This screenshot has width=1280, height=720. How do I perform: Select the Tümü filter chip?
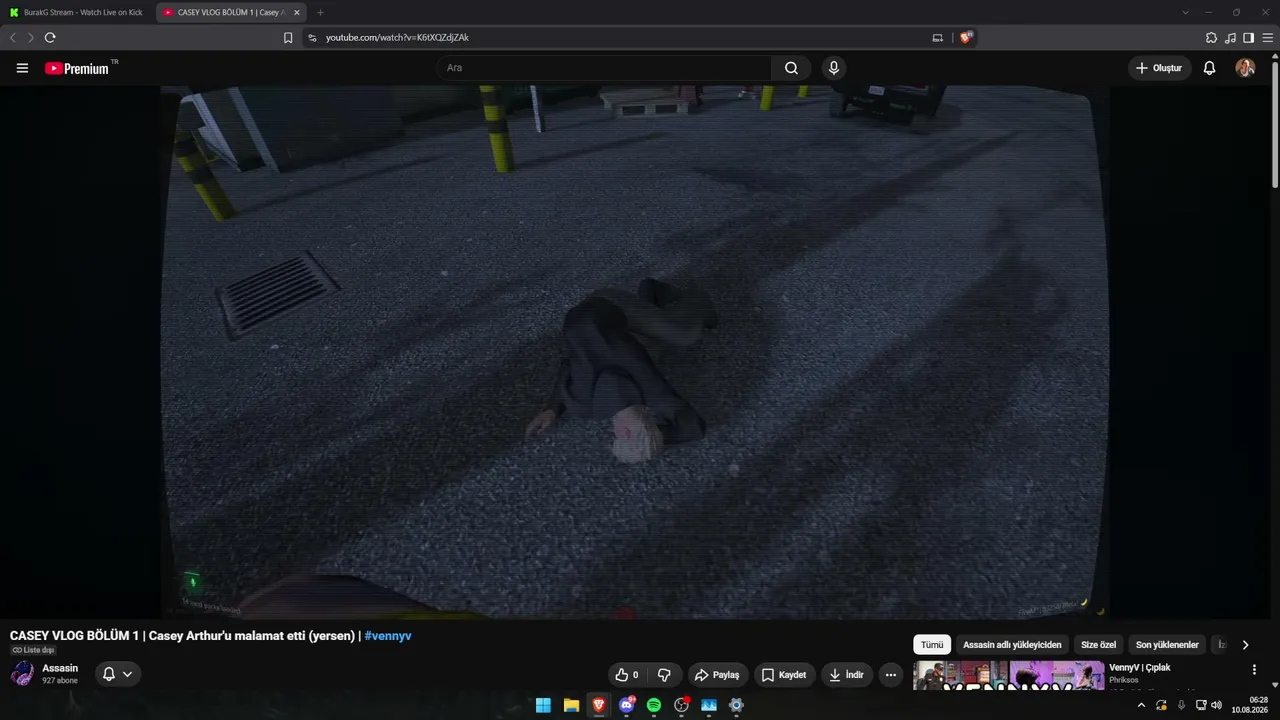tap(932, 645)
